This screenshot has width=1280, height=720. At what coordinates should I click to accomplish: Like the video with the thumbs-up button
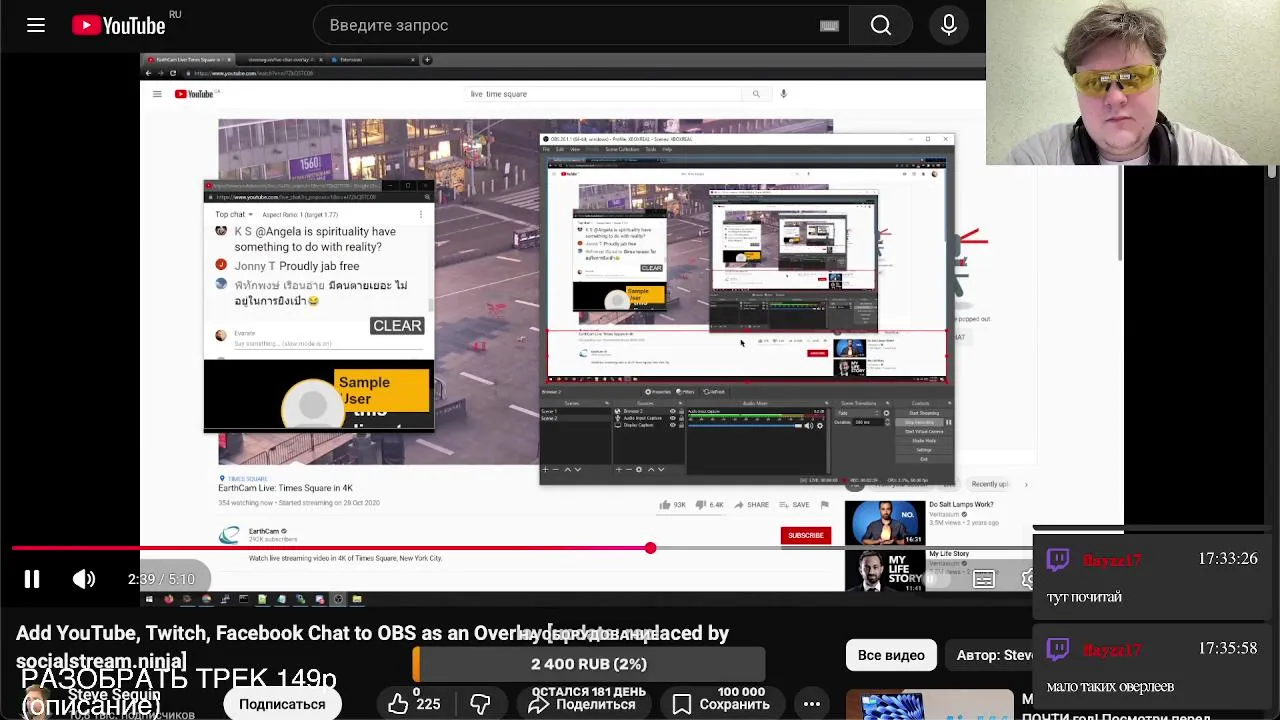tap(415, 704)
